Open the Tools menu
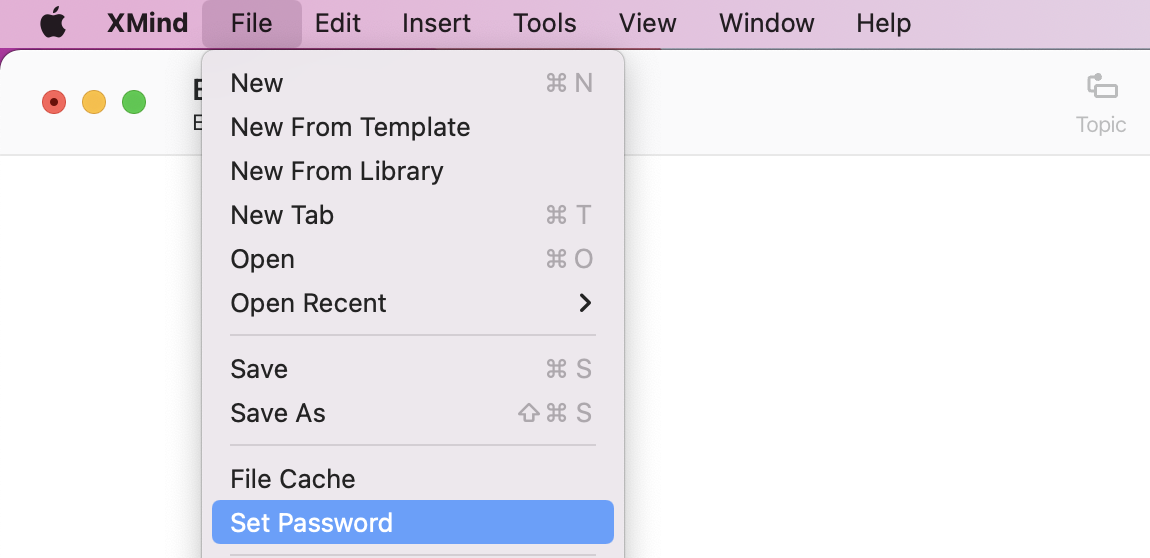Screen dimensions: 1150x558 [x=545, y=23]
